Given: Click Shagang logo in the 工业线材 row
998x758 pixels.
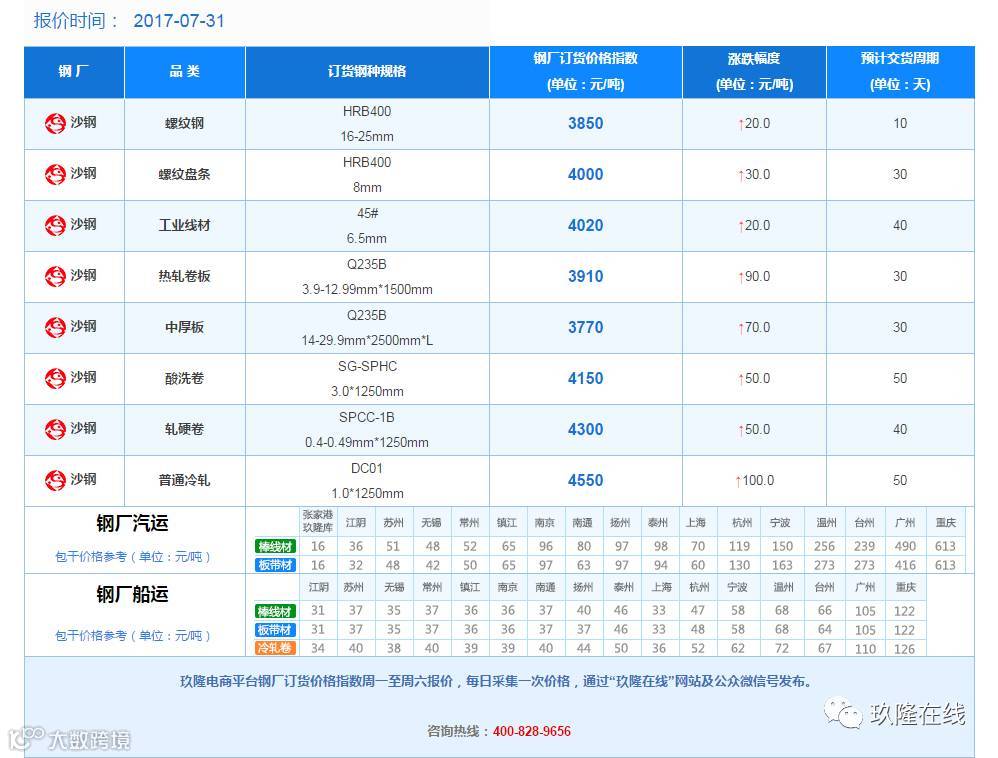Looking at the screenshot, I should 55,225.
